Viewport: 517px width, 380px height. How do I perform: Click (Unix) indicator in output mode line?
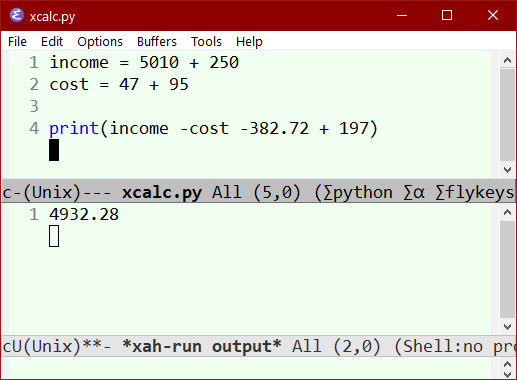click(x=52, y=347)
